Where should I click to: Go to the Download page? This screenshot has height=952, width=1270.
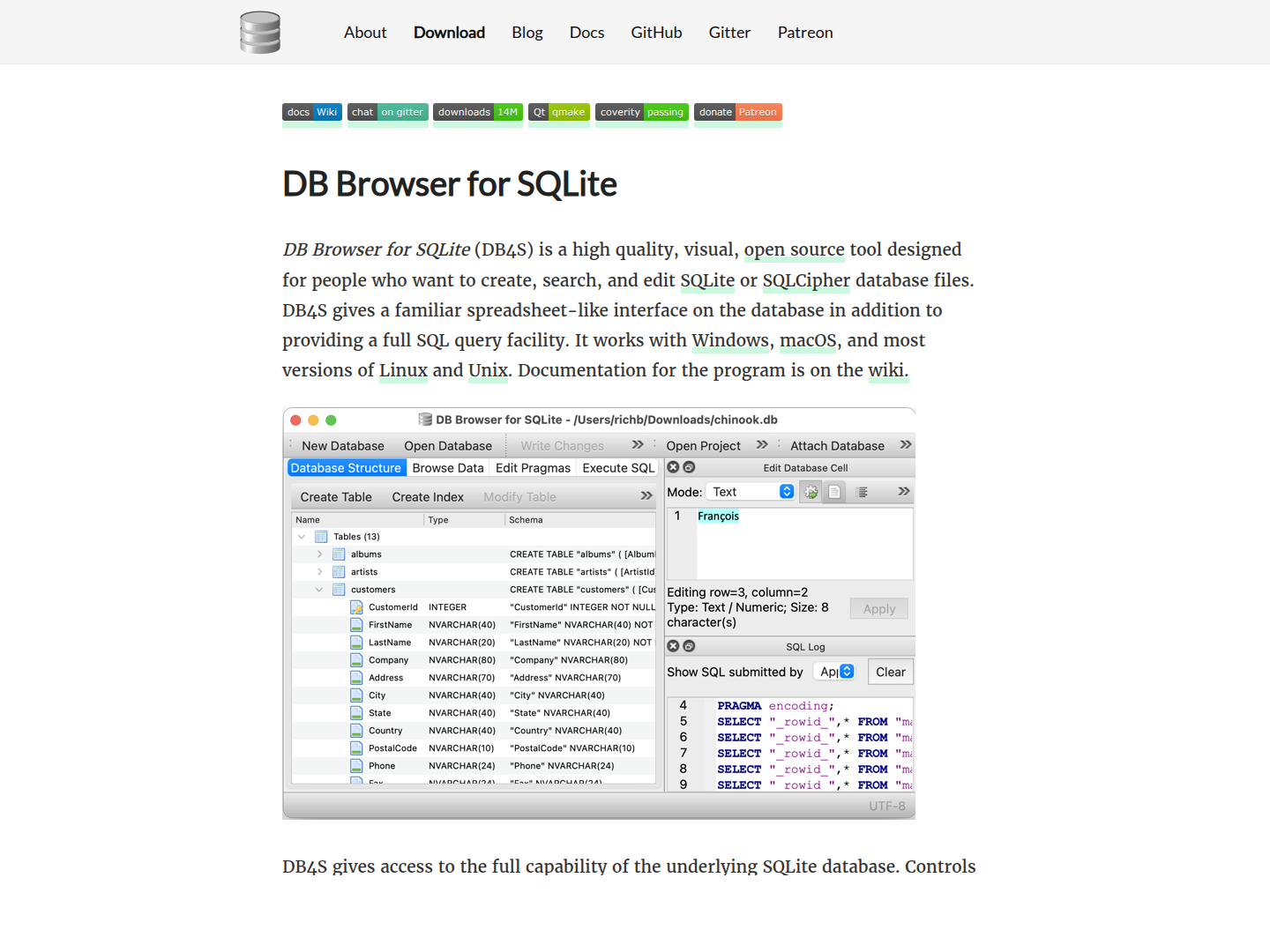coord(449,33)
